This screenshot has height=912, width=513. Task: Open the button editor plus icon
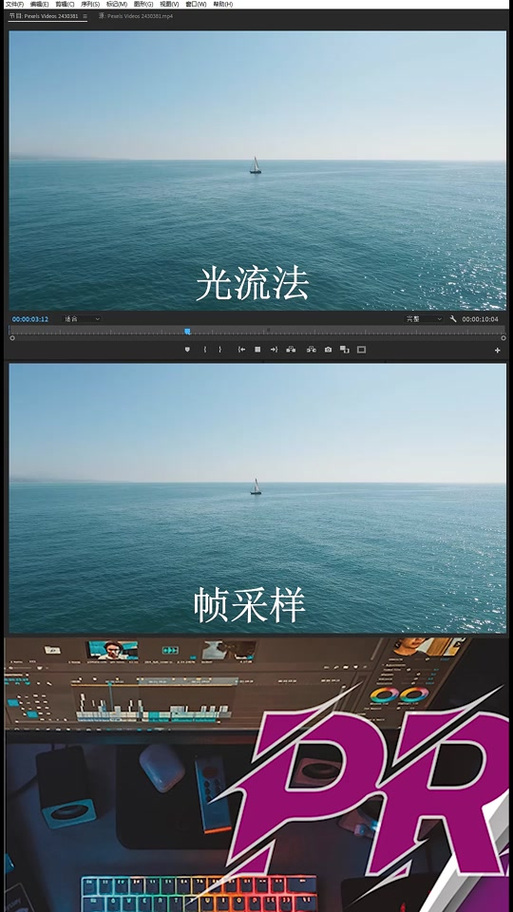(497, 350)
